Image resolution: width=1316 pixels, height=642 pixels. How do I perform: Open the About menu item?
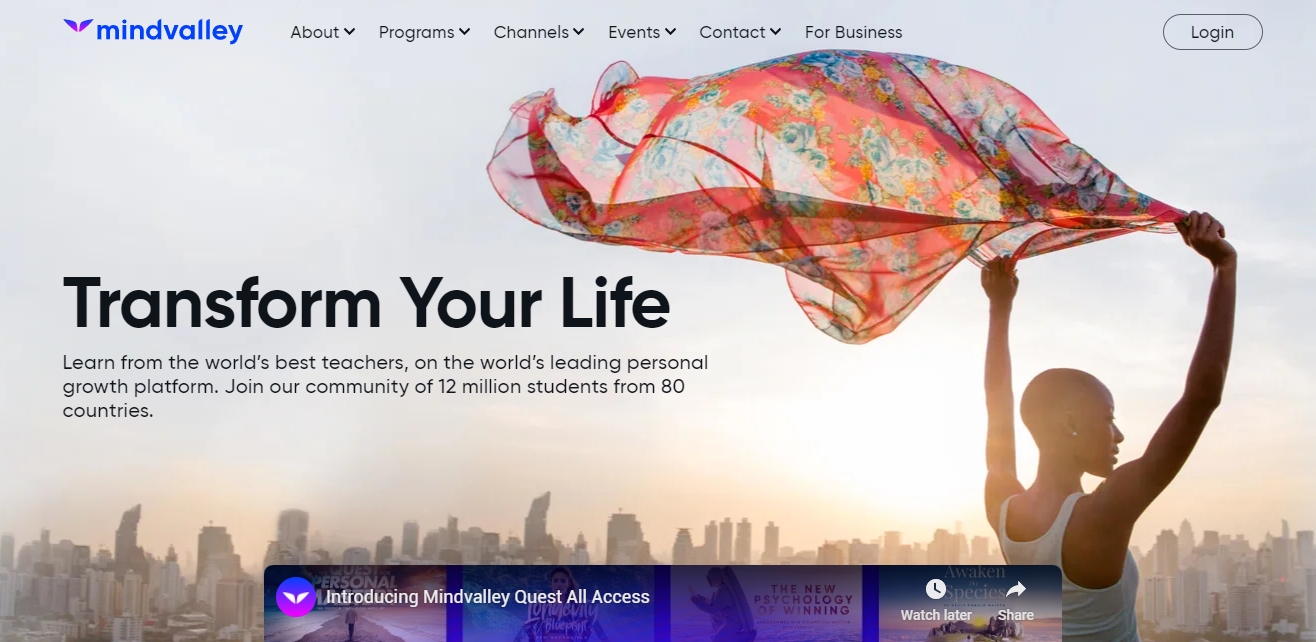[x=323, y=32]
